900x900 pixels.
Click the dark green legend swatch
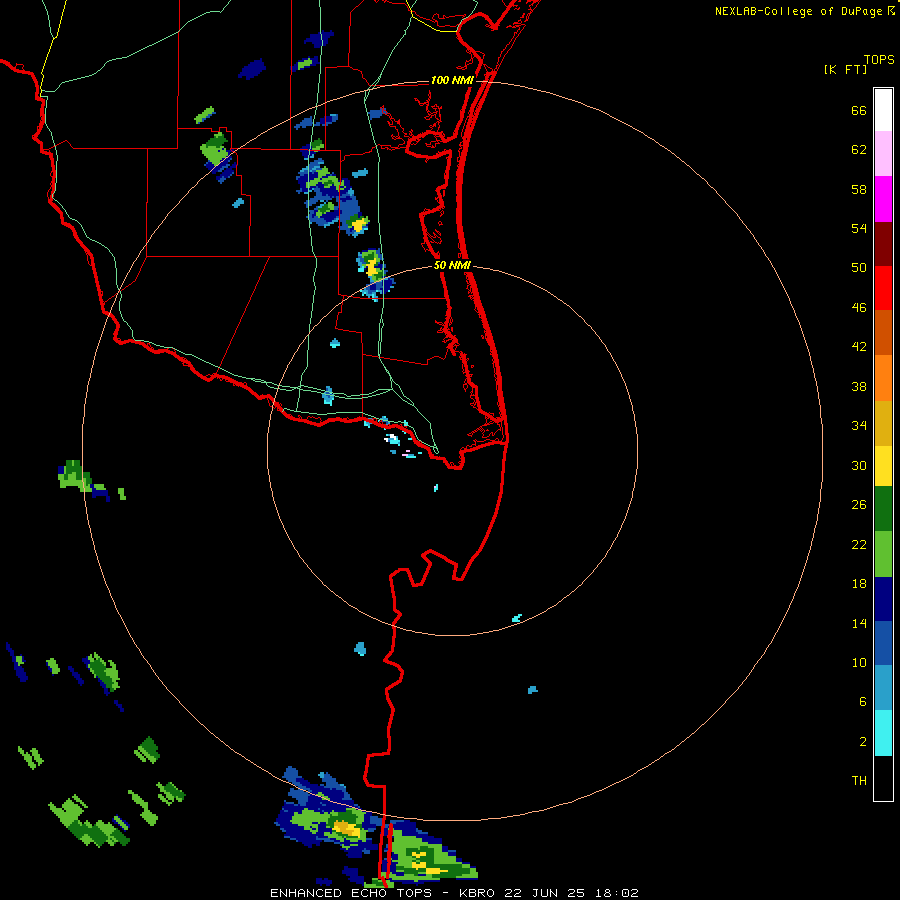[883, 509]
